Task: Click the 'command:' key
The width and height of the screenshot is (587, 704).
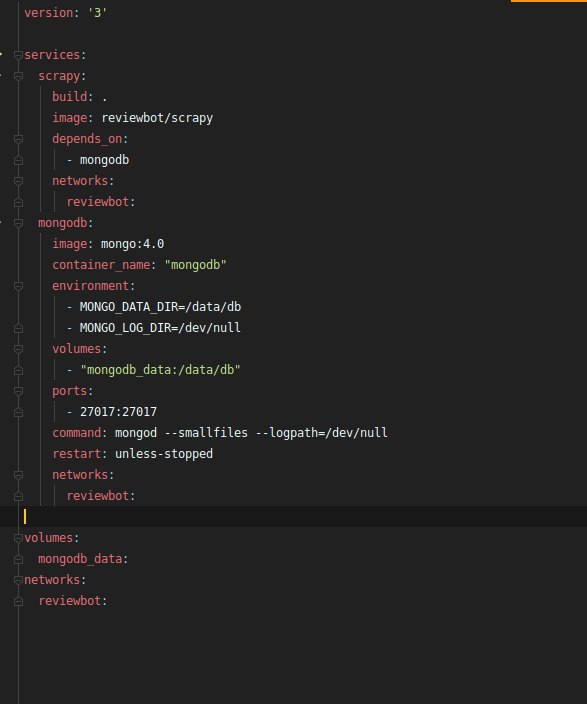Action: (x=79, y=433)
